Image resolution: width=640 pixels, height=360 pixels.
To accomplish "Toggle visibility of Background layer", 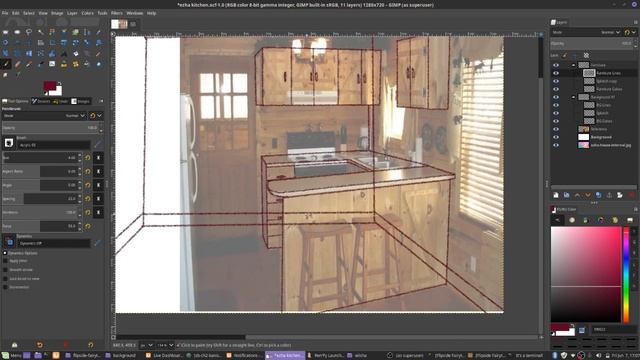I will point(556,137).
